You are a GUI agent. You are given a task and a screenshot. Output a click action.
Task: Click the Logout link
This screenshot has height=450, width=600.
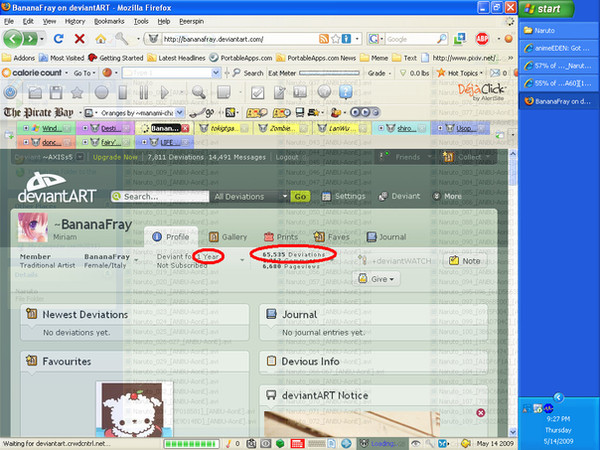click(287, 157)
